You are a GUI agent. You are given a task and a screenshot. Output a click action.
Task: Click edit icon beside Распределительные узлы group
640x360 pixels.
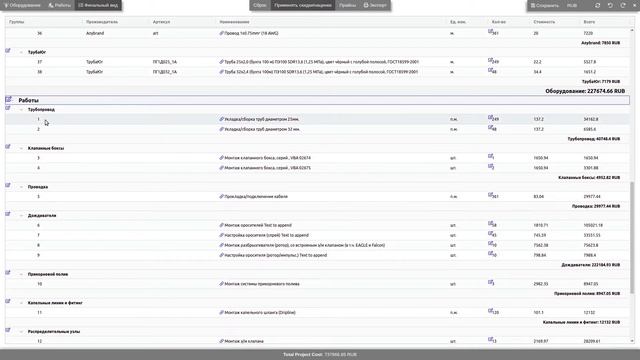(x=8, y=330)
